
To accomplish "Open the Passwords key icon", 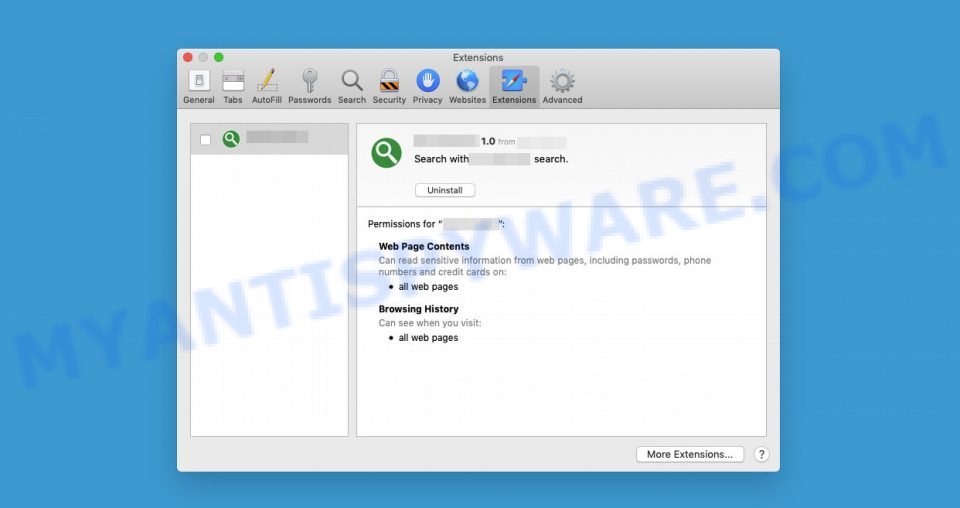I will [310, 81].
